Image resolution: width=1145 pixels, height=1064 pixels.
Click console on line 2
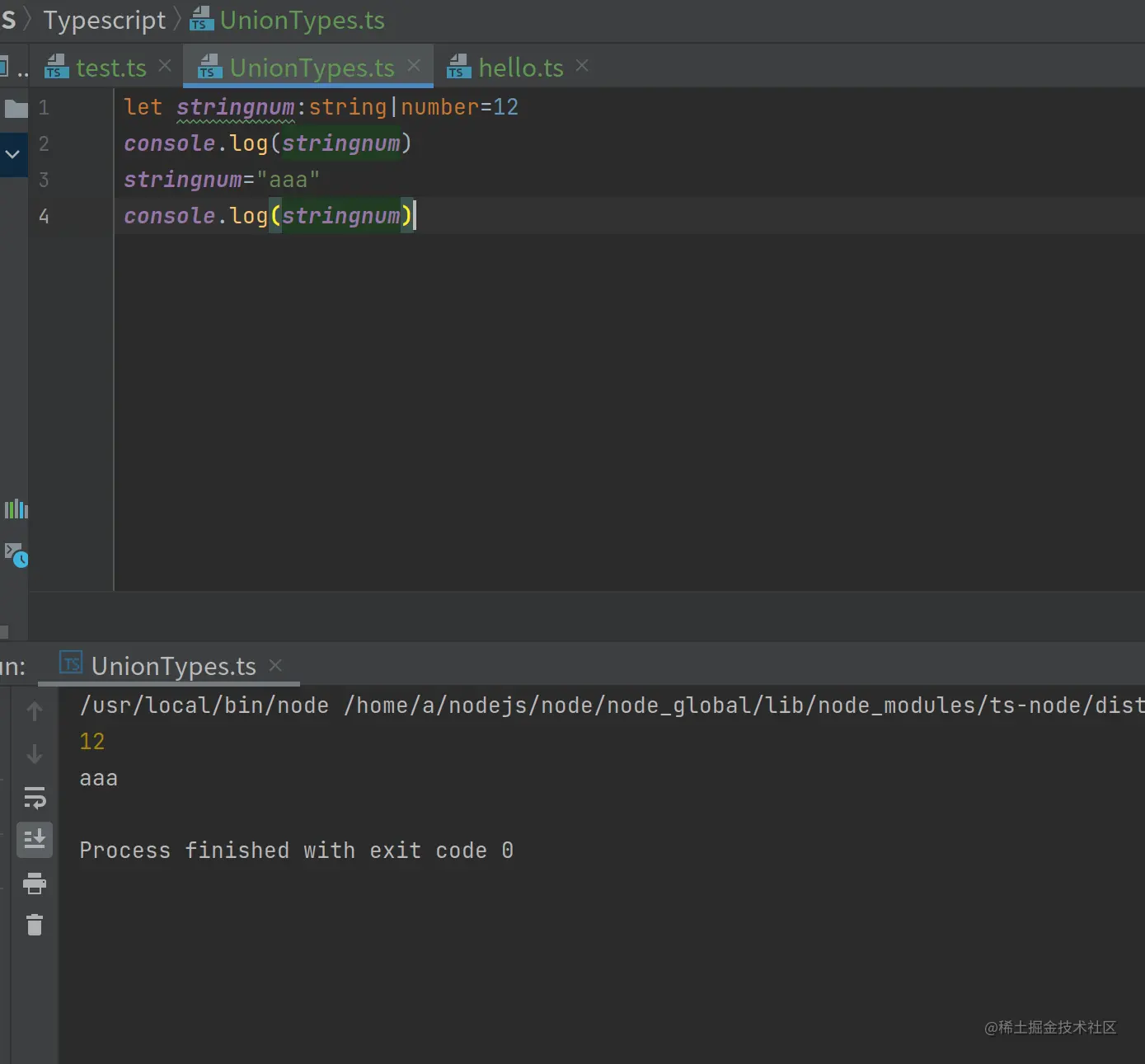pos(170,143)
